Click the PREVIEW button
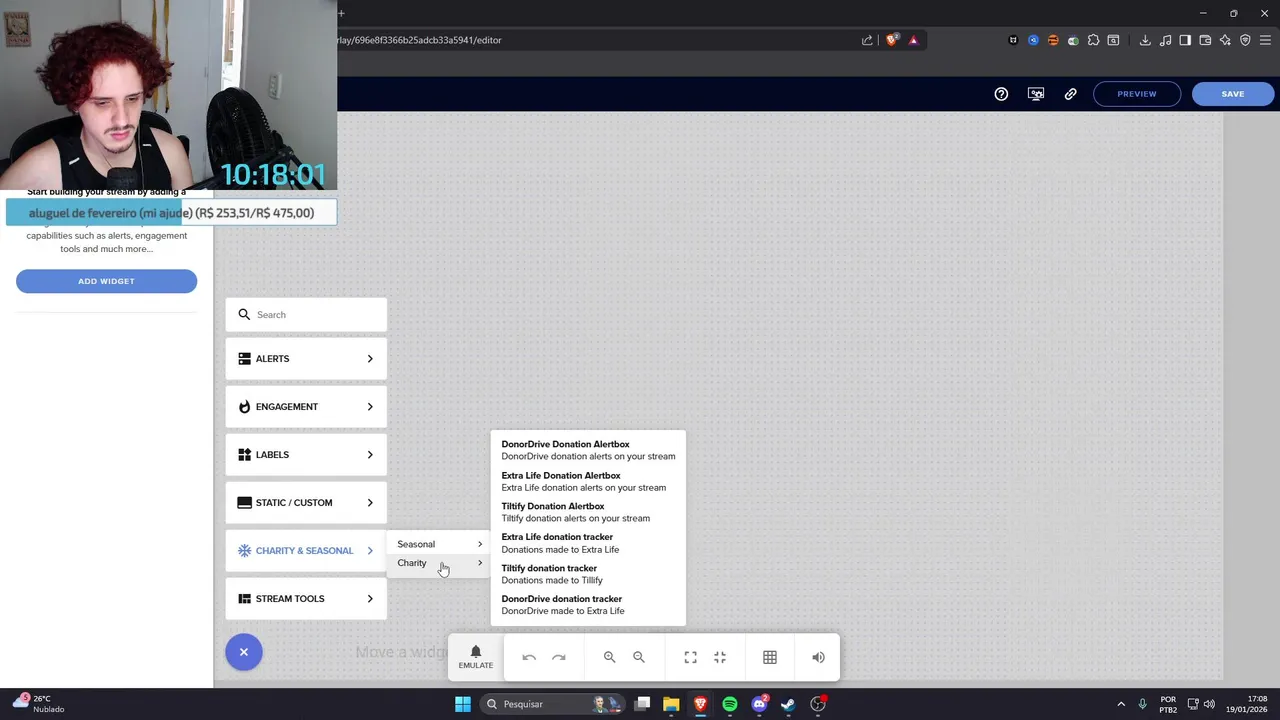 click(x=1137, y=94)
